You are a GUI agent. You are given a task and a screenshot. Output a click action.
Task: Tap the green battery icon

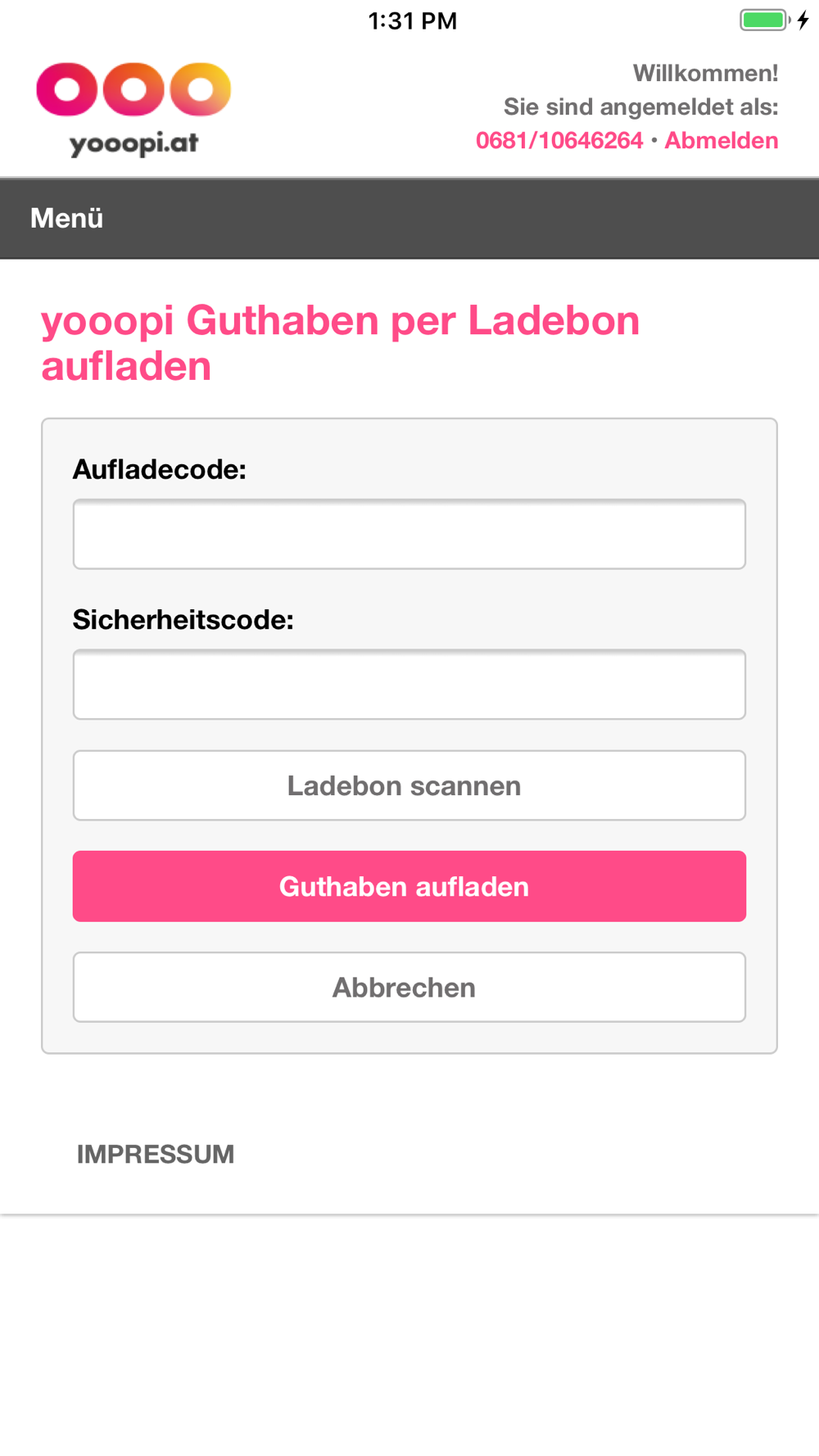(763, 20)
